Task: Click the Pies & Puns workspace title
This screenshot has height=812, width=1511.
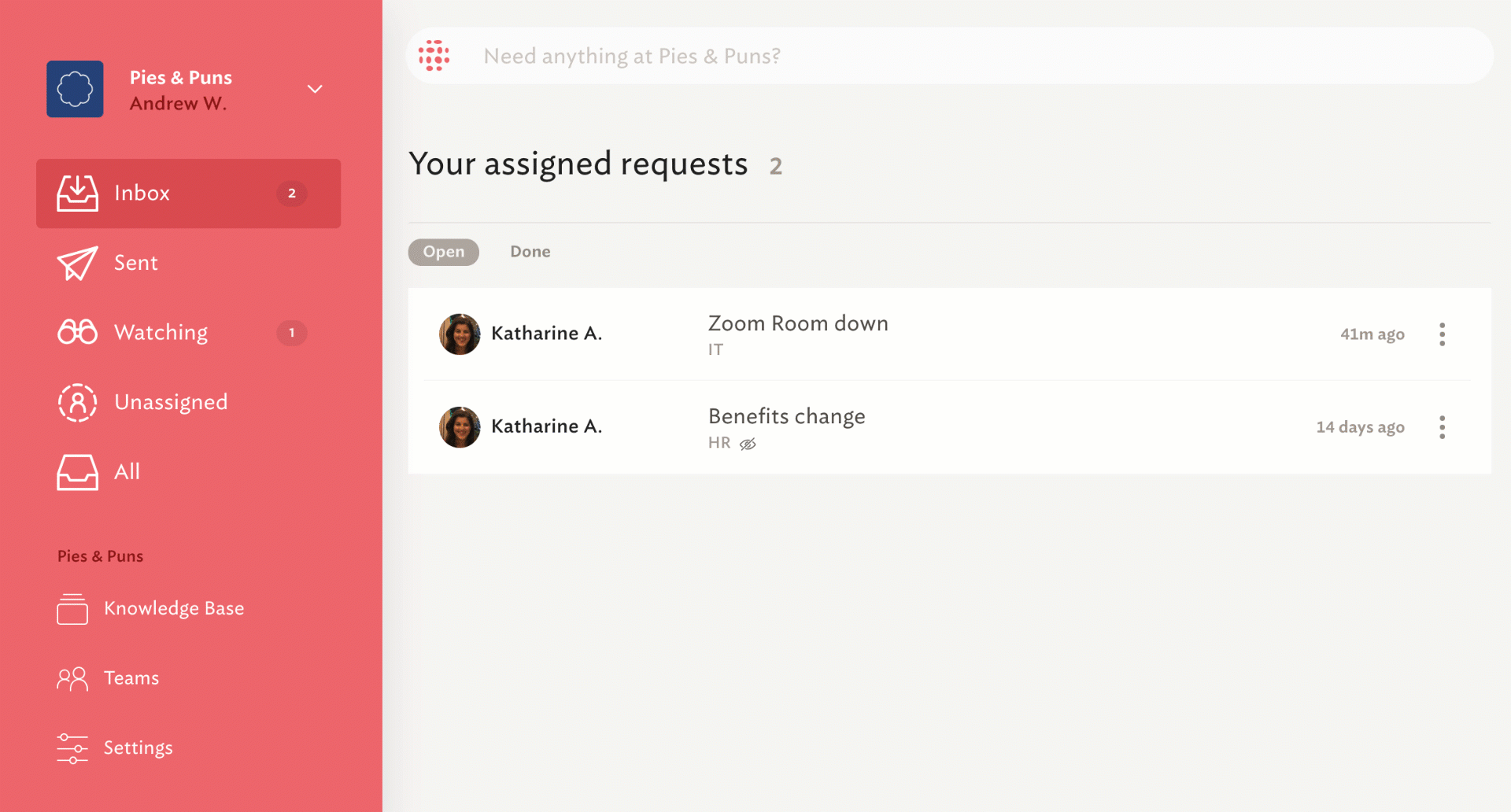Action: (181, 78)
